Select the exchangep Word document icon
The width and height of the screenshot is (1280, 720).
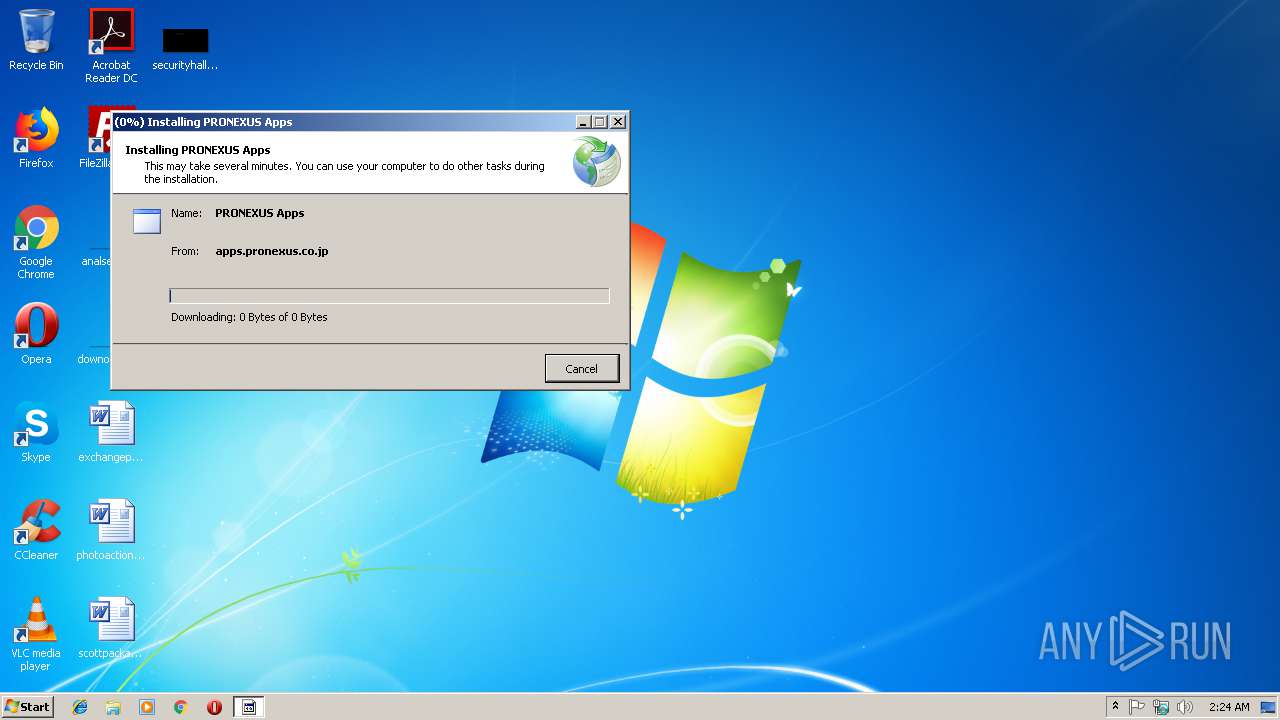click(111, 432)
